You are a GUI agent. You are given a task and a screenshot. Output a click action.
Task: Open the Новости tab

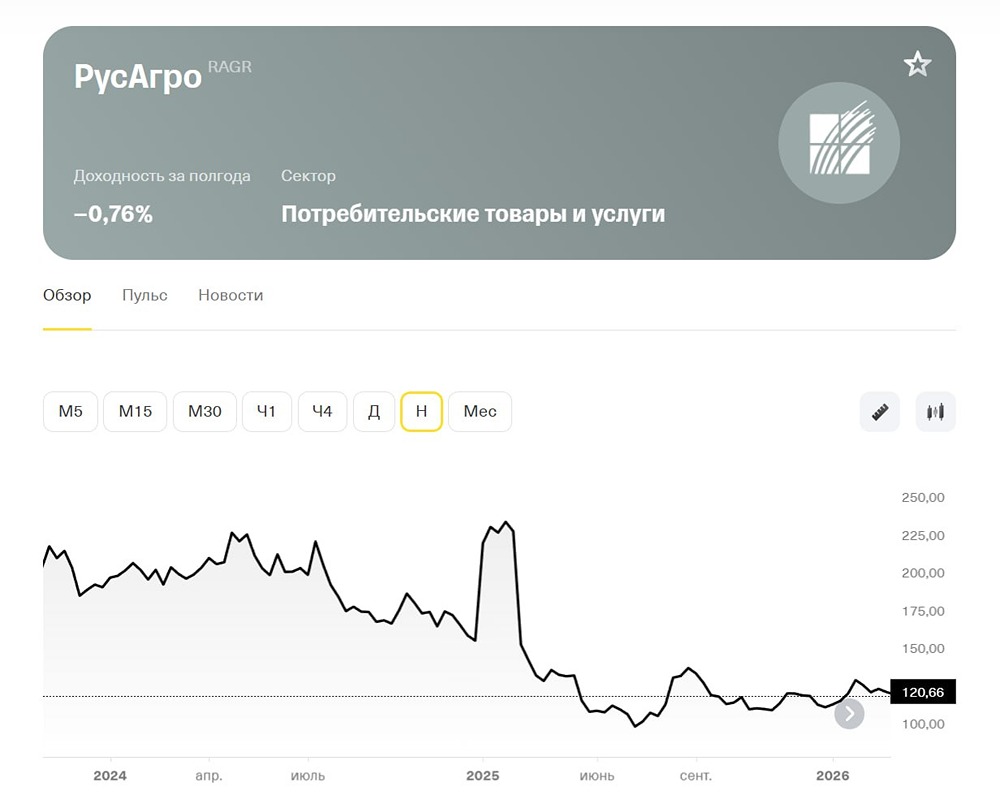230,295
